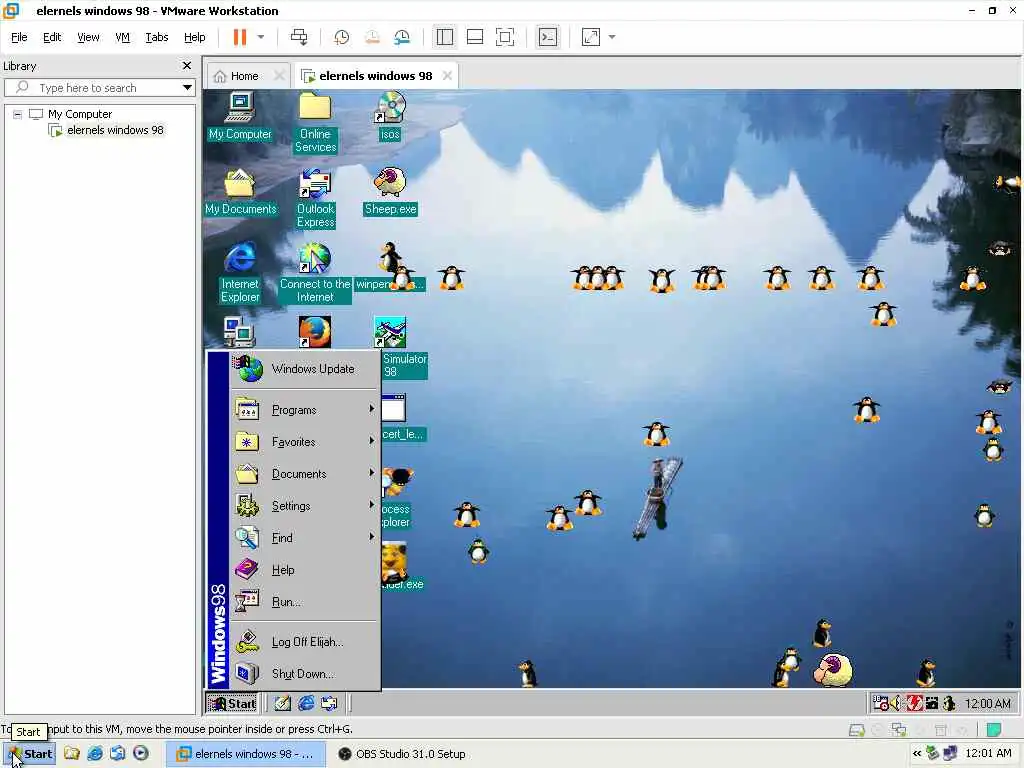Open the stretch mode dropdown arrow

click(x=612, y=37)
